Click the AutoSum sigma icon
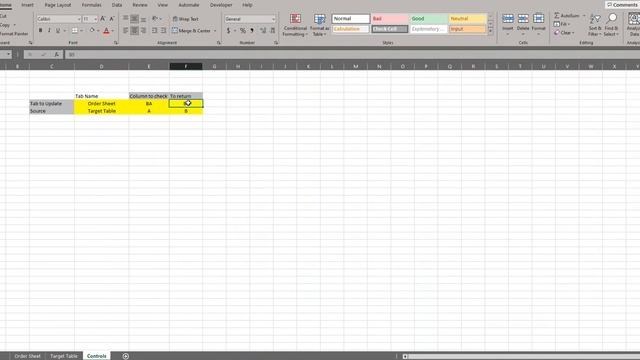Image resolution: width=640 pixels, height=360 pixels. 557,16
